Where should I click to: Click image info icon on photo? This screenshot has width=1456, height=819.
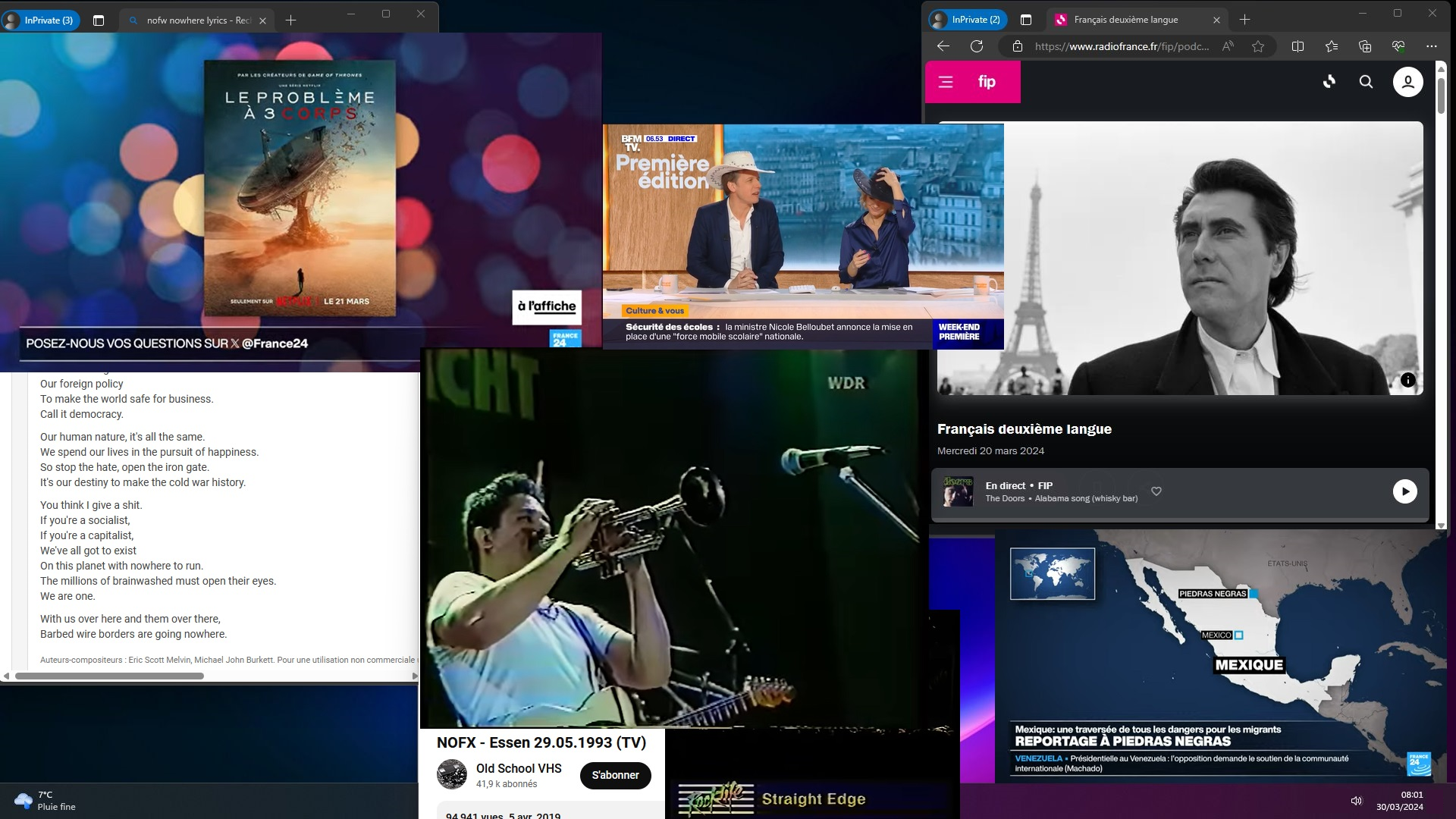click(1407, 381)
